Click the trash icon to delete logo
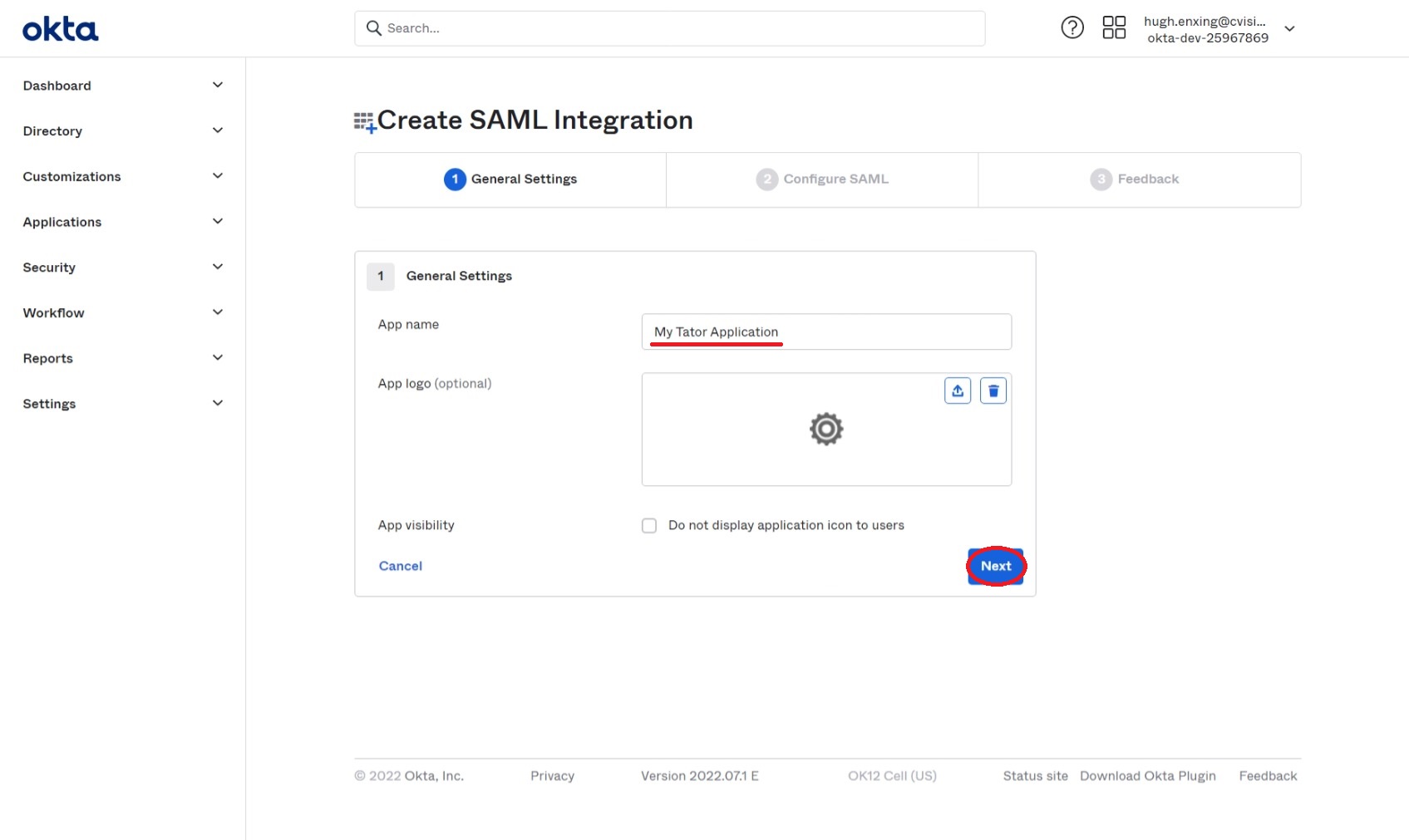The width and height of the screenshot is (1409, 840). coord(993,391)
